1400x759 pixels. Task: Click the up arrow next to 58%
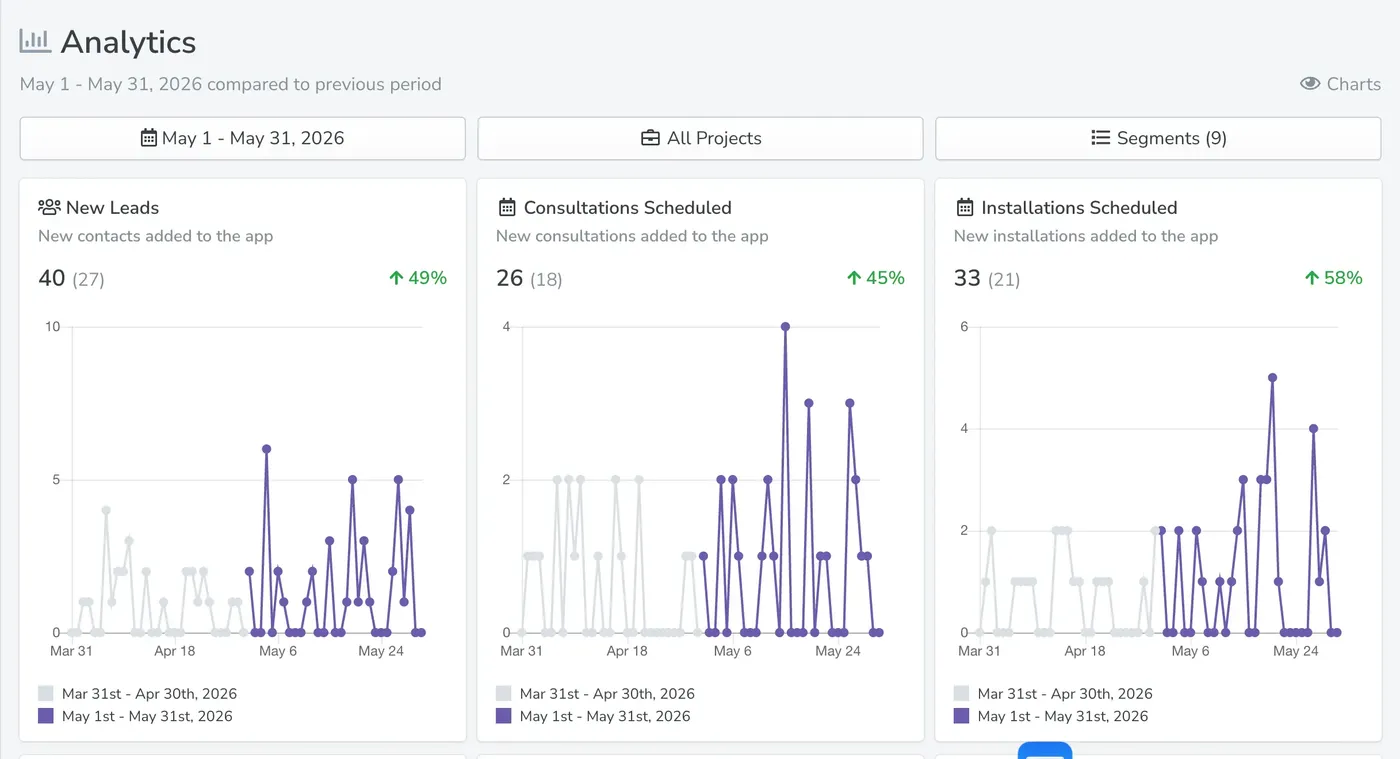[1312, 278]
